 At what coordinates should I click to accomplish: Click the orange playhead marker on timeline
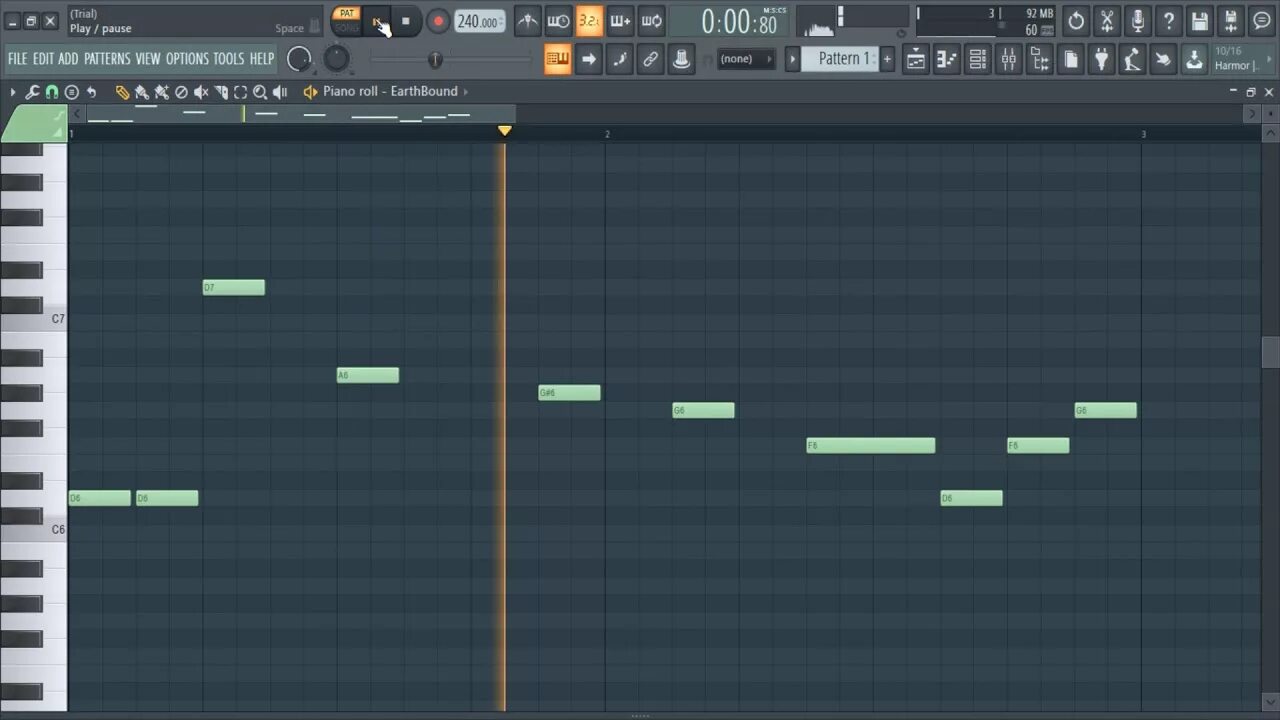(x=505, y=131)
